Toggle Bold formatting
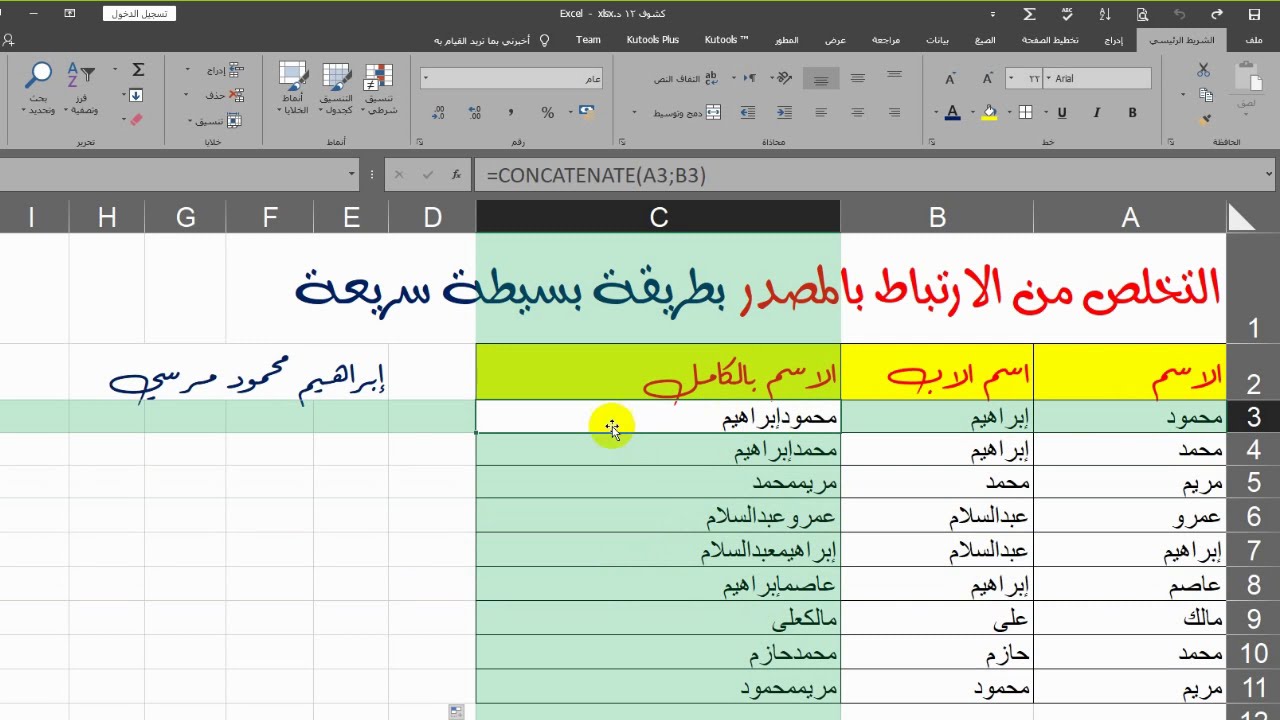Image resolution: width=1280 pixels, height=720 pixels. click(x=1132, y=113)
